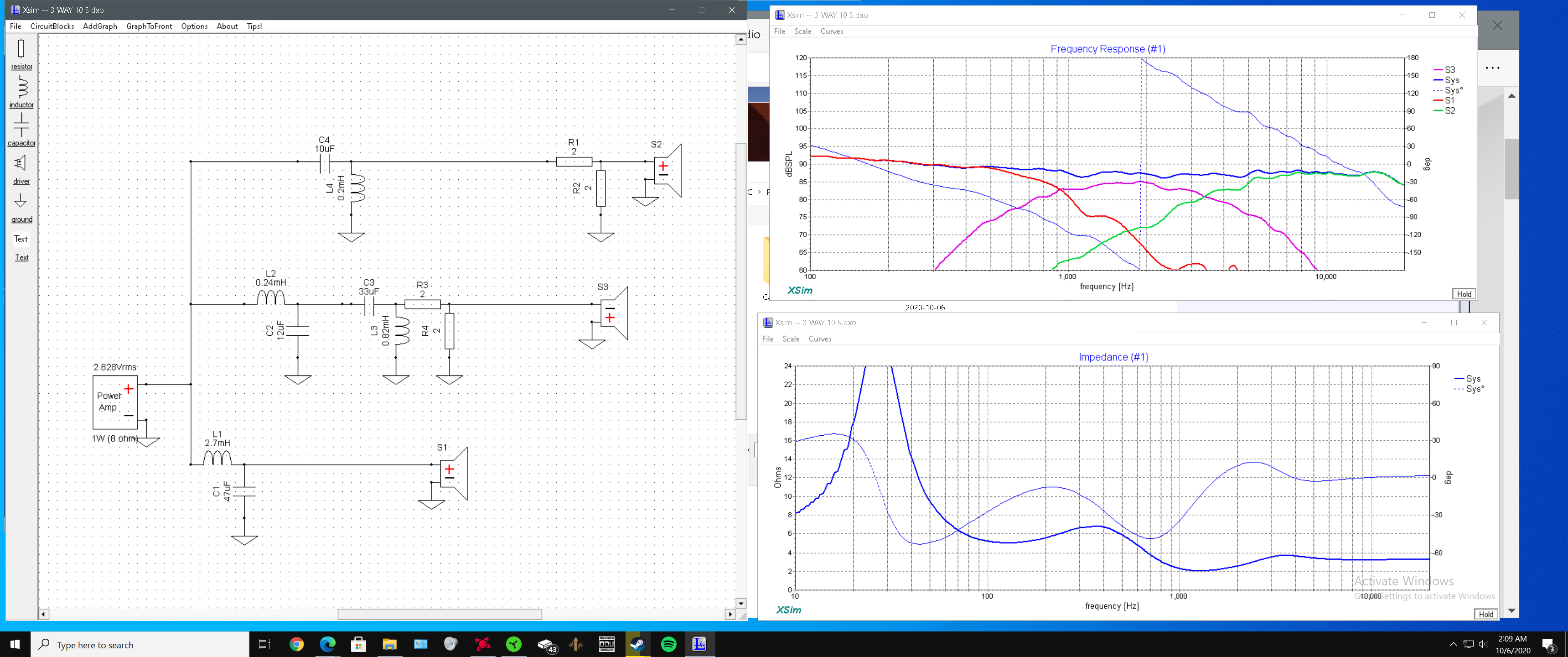The image size is (1568, 657).
Task: Open File menu in Impedance window
Action: (x=767, y=339)
